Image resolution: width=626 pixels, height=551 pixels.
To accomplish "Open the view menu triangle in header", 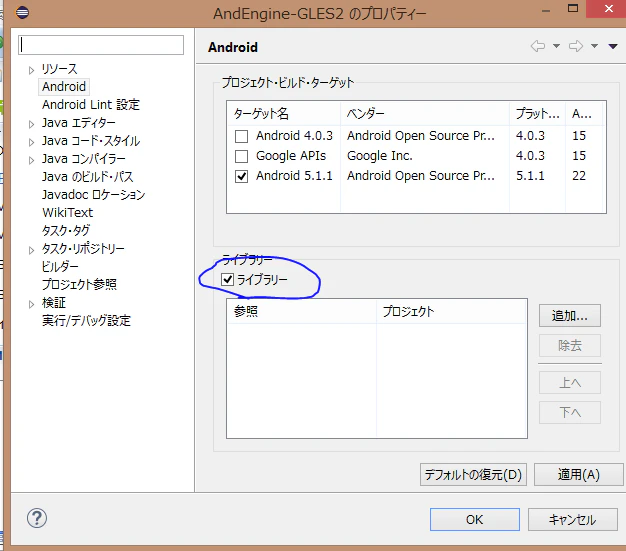I will click(613, 47).
